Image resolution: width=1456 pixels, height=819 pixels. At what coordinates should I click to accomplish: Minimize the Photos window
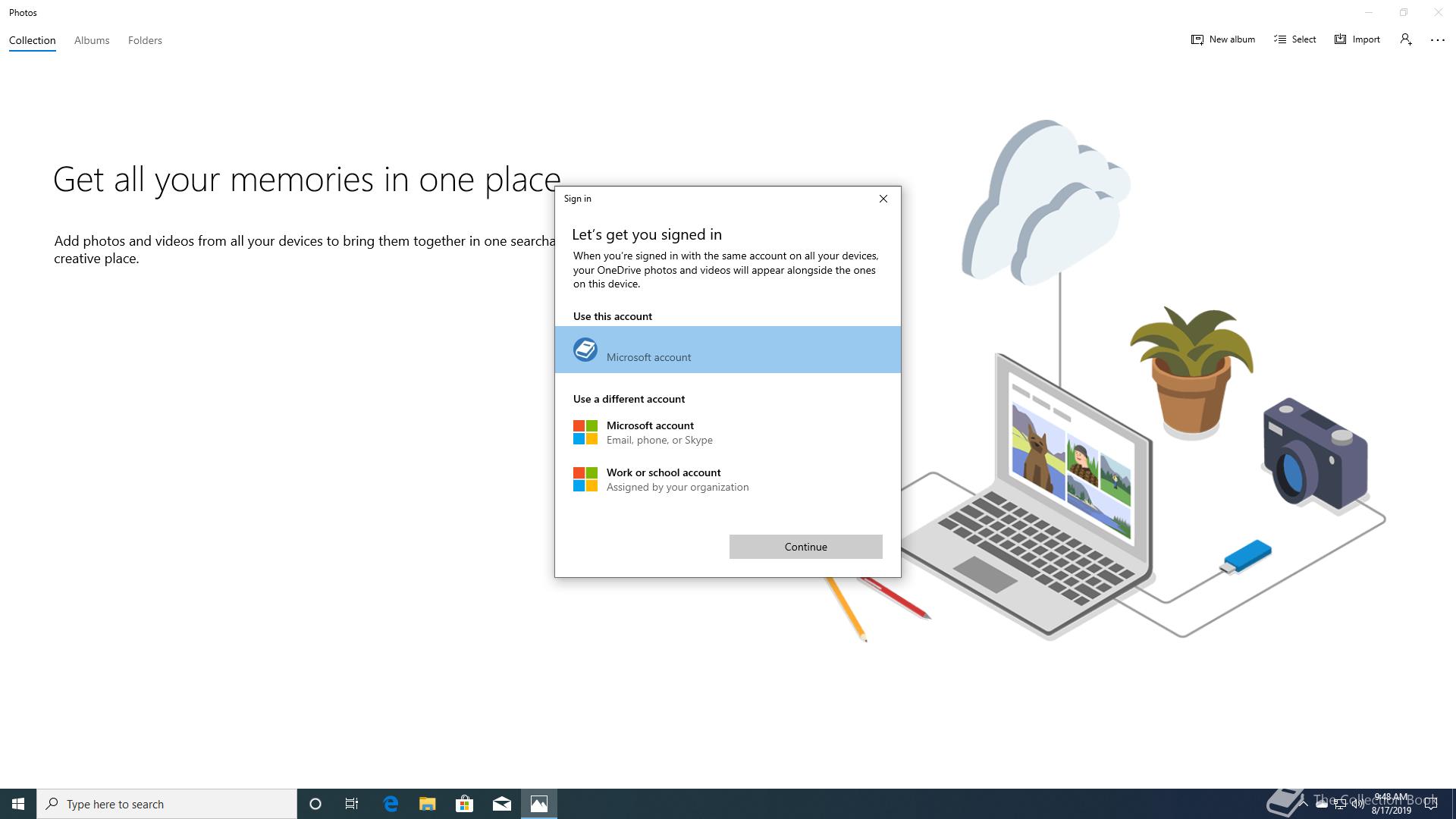[x=1369, y=12]
